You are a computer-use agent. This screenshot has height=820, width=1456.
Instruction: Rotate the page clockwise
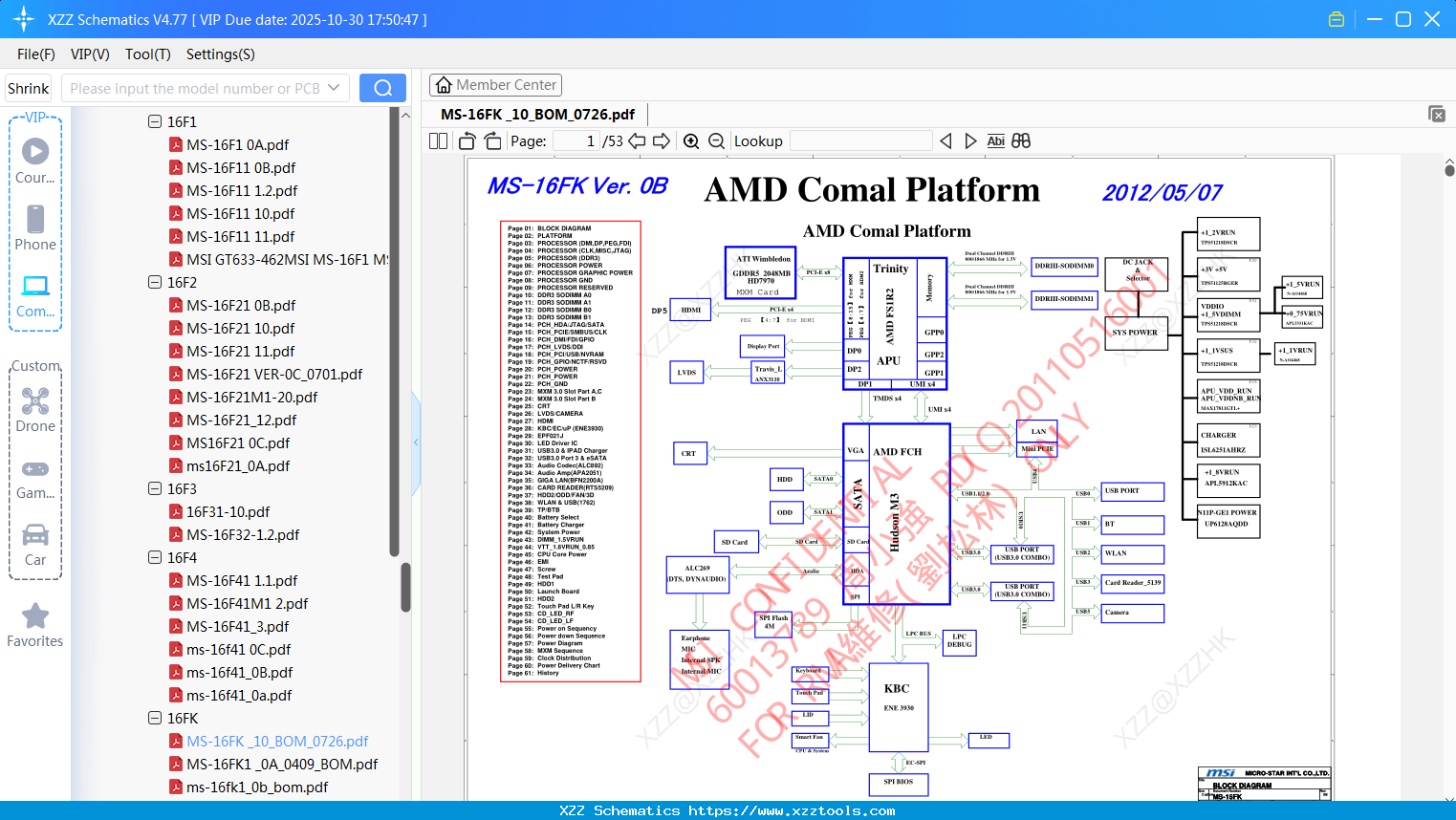pos(492,140)
